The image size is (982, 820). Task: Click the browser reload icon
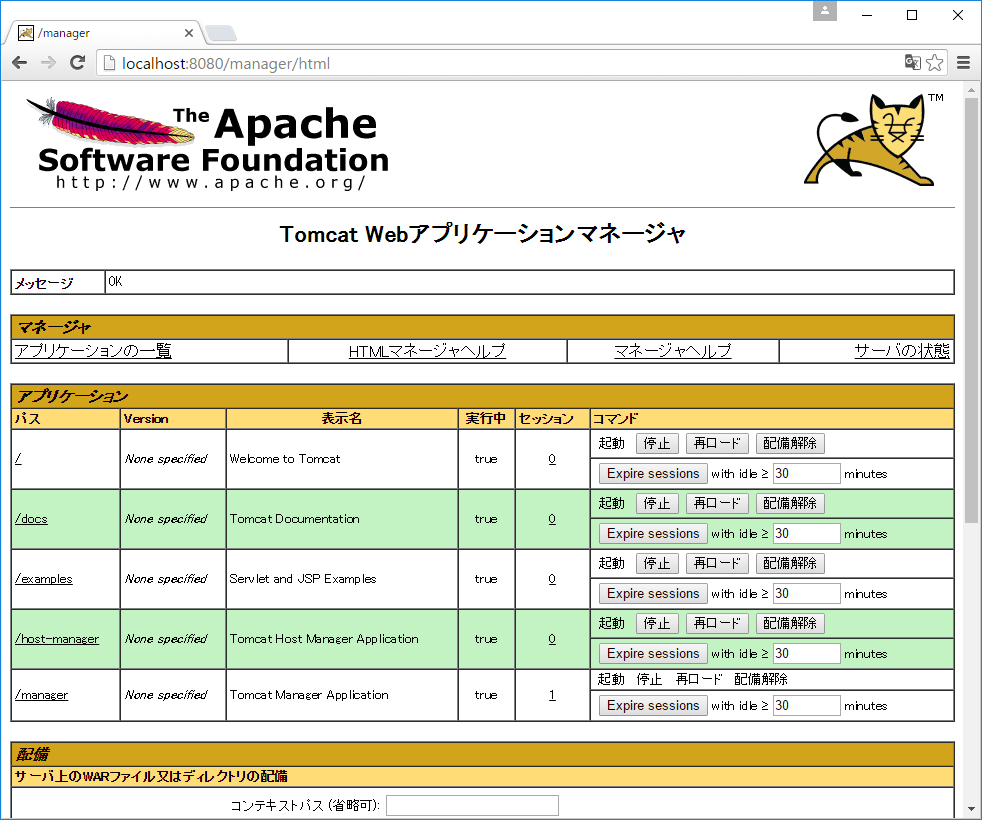pos(77,63)
